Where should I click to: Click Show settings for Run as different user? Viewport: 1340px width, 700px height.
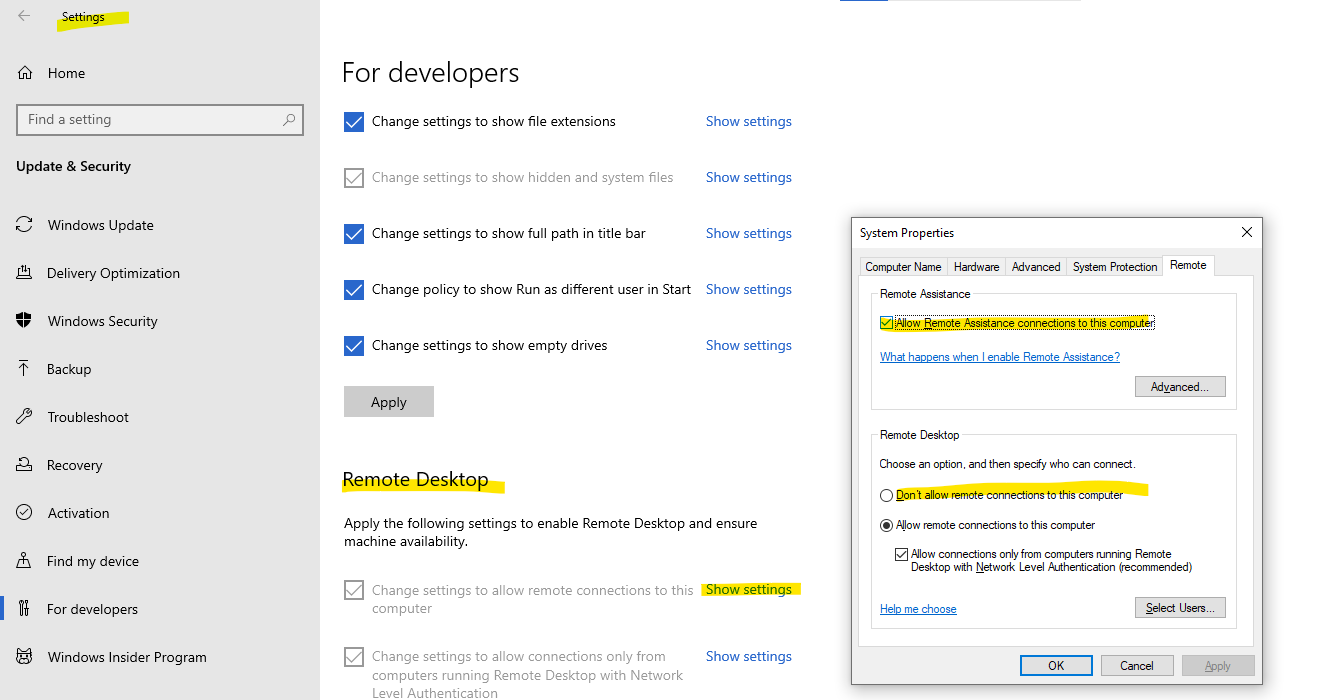point(748,289)
